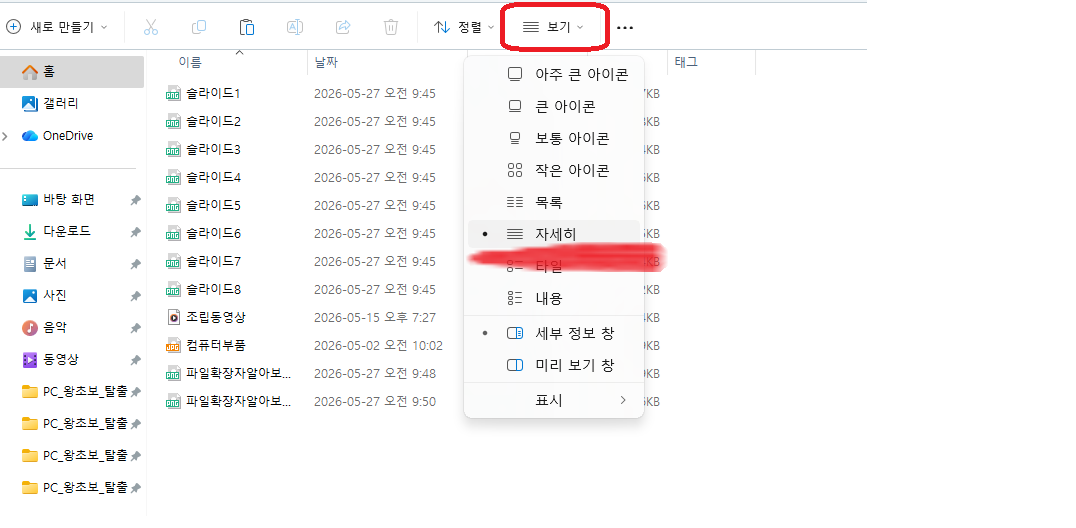The height and width of the screenshot is (528, 1076).
Task: Switch to 내용 content view
Action: click(x=554, y=299)
